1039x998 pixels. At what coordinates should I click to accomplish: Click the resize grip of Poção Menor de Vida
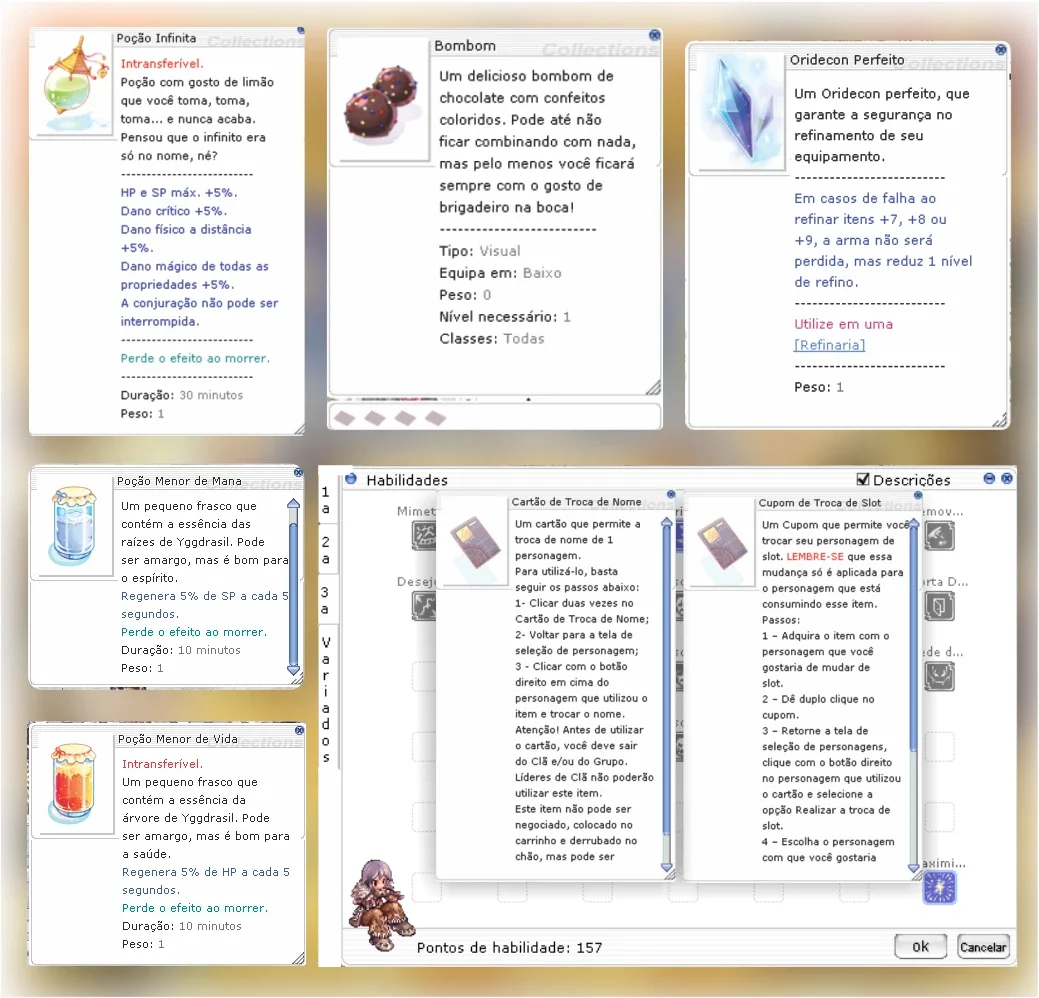(x=298, y=958)
